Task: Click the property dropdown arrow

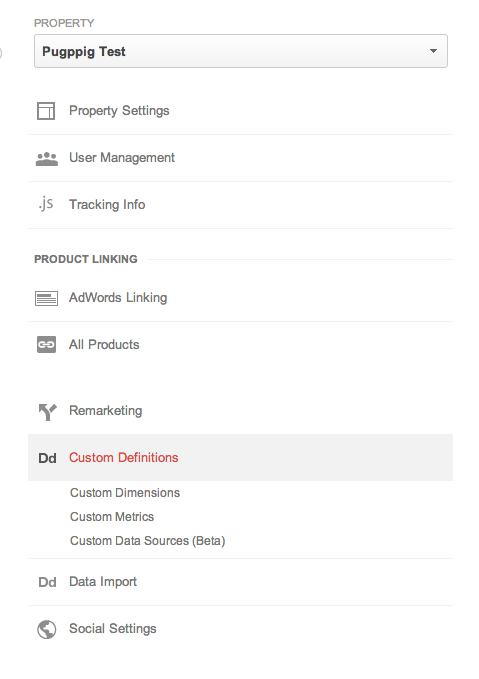Action: pyautogui.click(x=433, y=51)
